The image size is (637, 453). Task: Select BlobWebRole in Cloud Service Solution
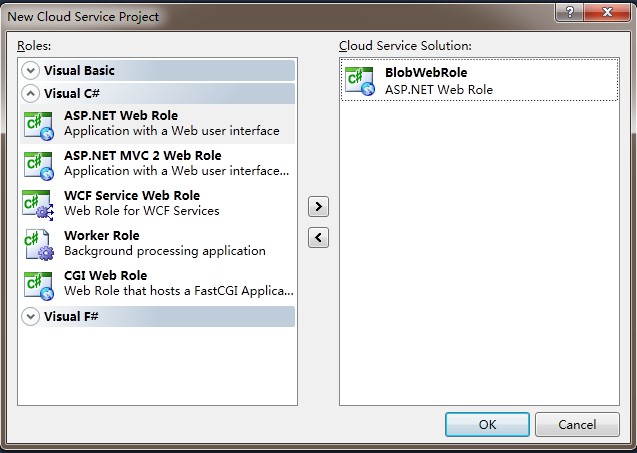point(425,73)
